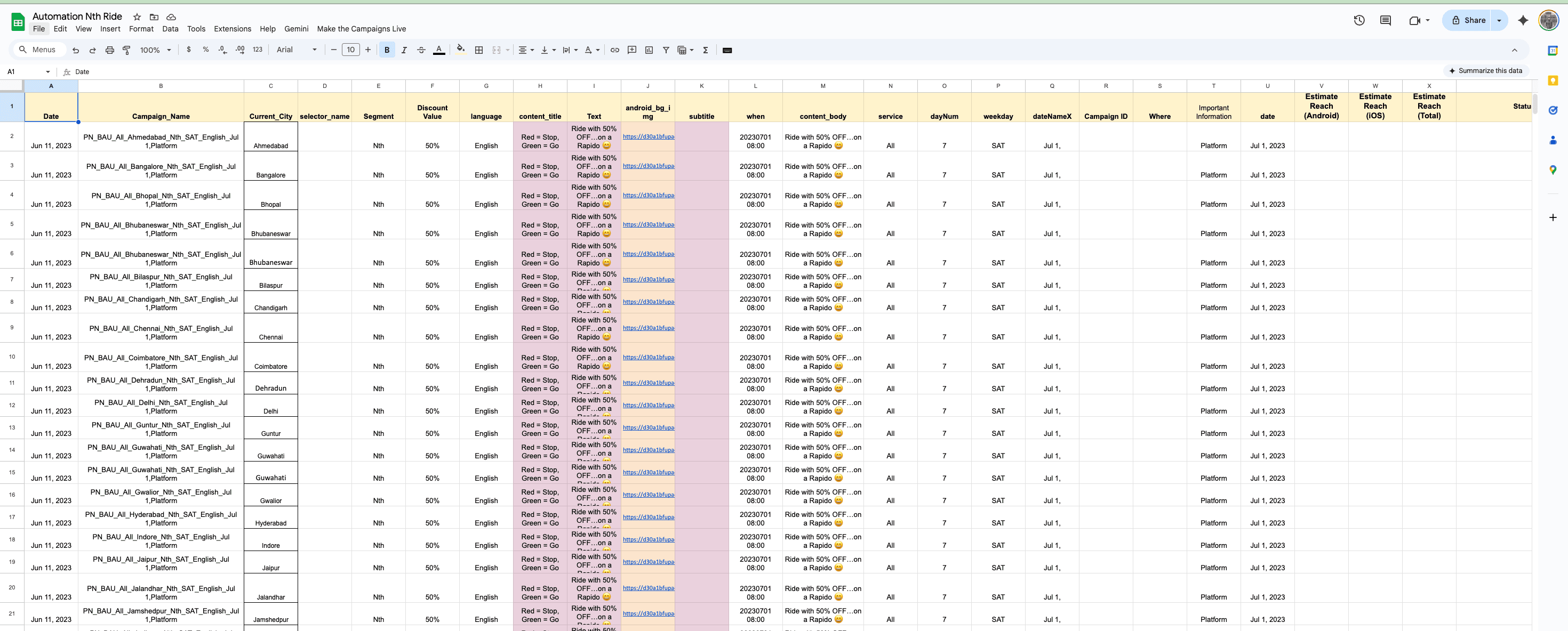Open the Ahmedabad row image link
1568x631 pixels.
tap(648, 136)
